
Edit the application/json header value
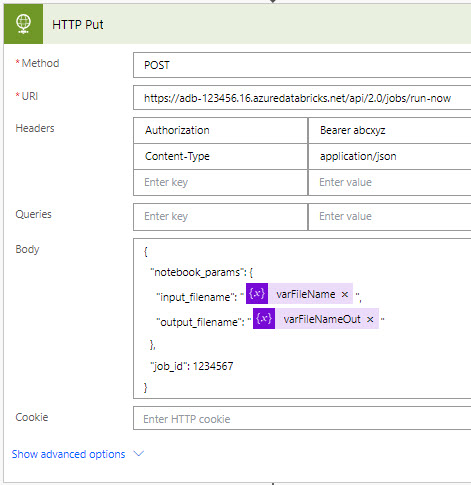click(x=390, y=156)
